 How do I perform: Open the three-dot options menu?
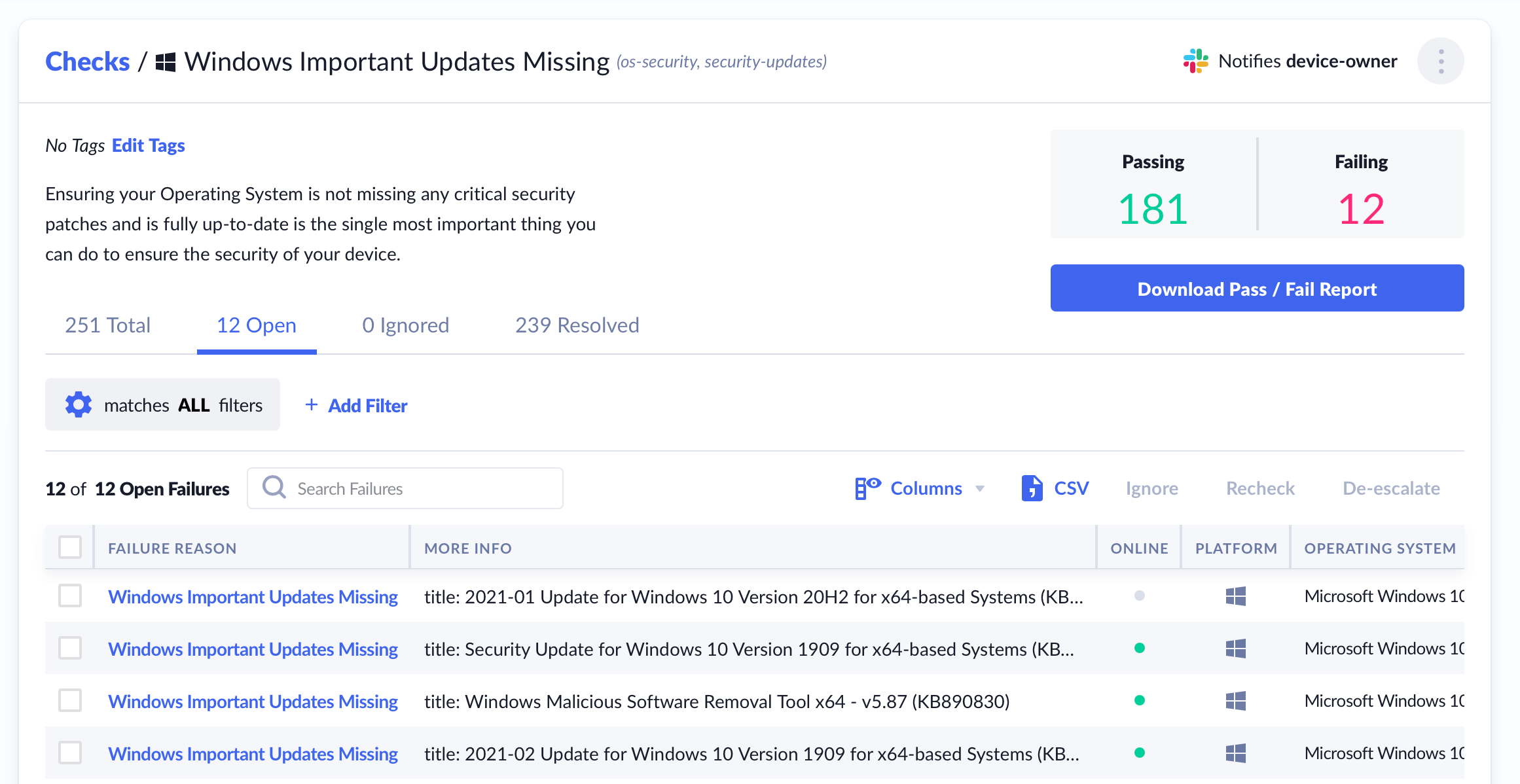1440,62
